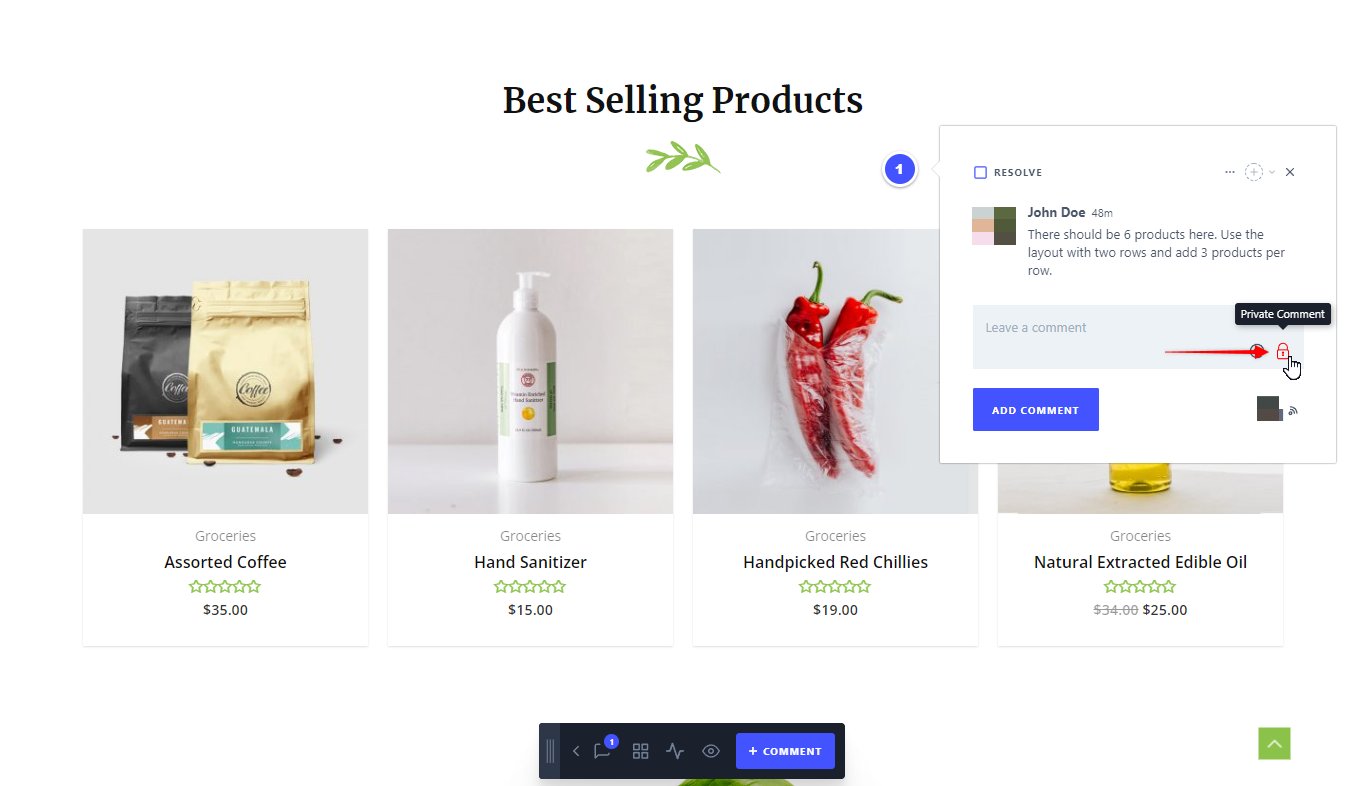This screenshot has height=786, width=1366.
Task: Check the Resolve checkbox
Action: [981, 172]
